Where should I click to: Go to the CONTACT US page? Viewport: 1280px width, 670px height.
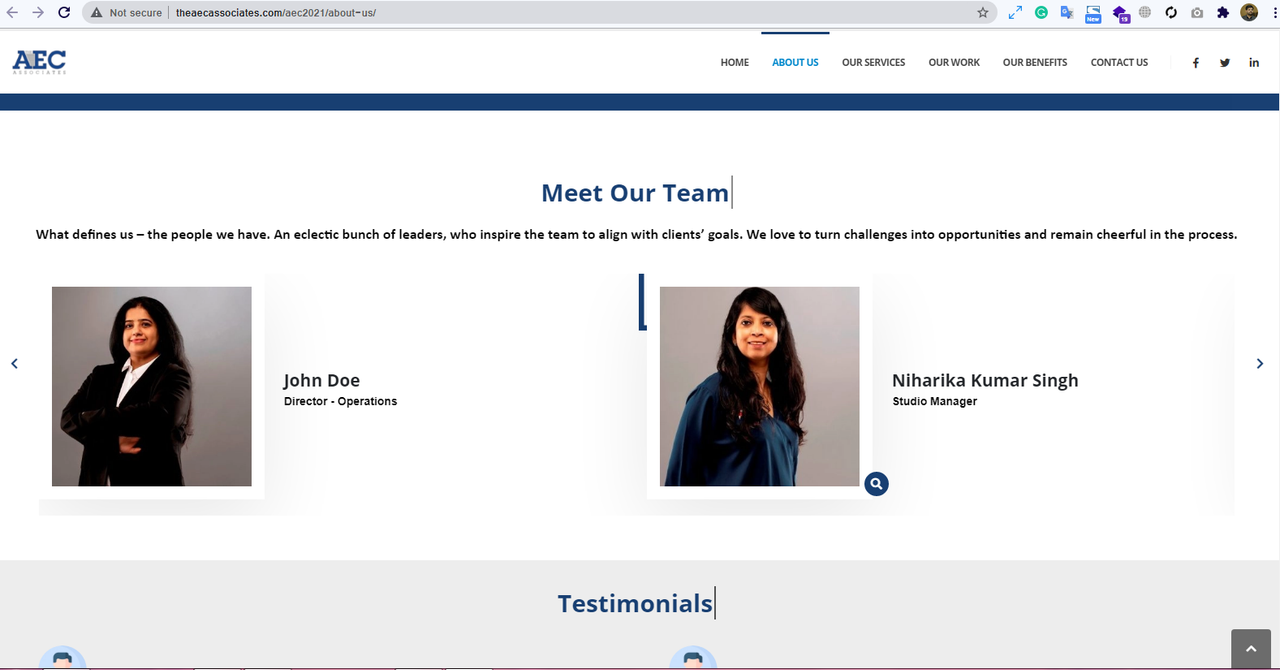click(1119, 62)
